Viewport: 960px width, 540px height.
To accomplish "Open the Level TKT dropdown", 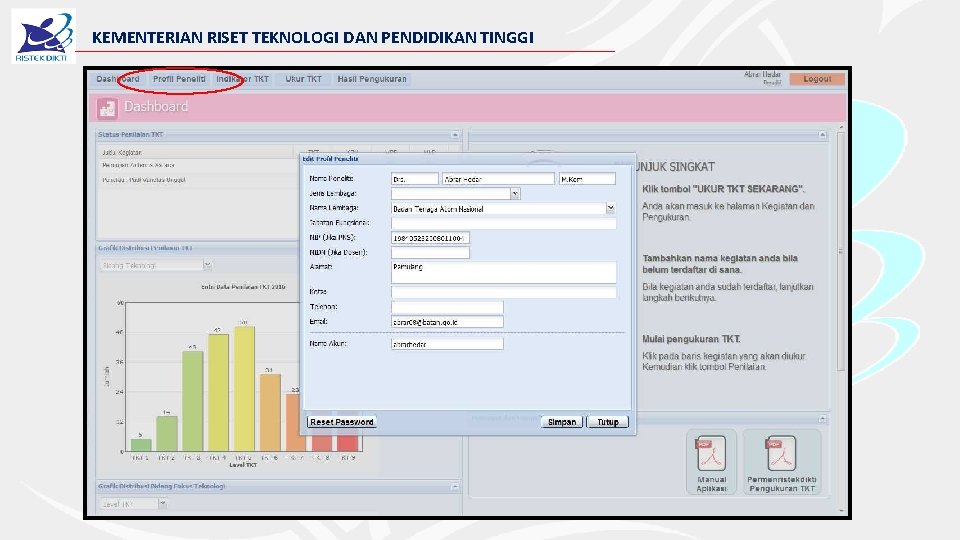I will [162, 504].
